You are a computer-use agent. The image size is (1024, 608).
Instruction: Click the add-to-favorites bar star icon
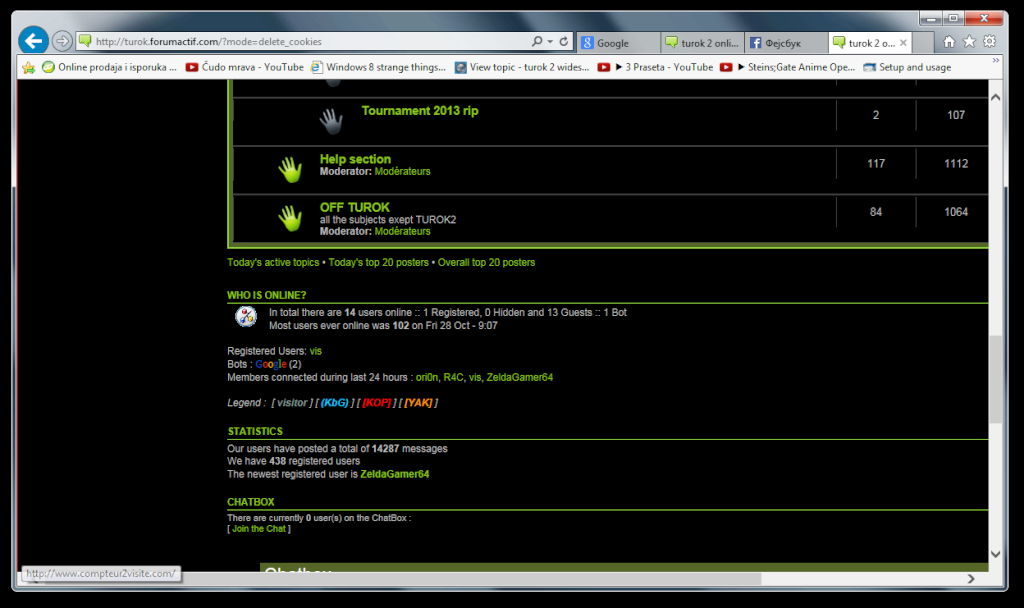pyautogui.click(x=29, y=67)
